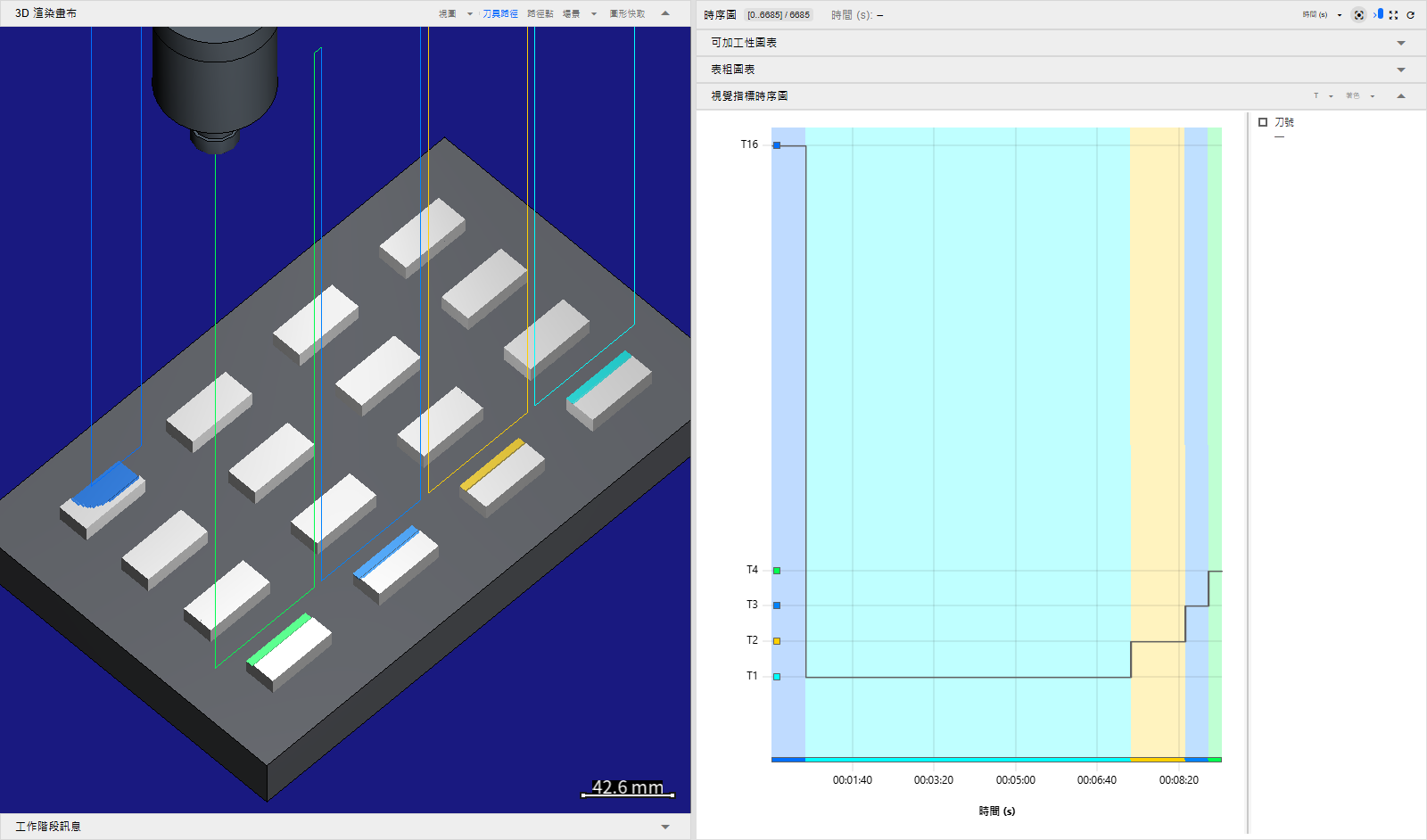Collapse the 視覺指標時序圖 panel

(1401, 96)
